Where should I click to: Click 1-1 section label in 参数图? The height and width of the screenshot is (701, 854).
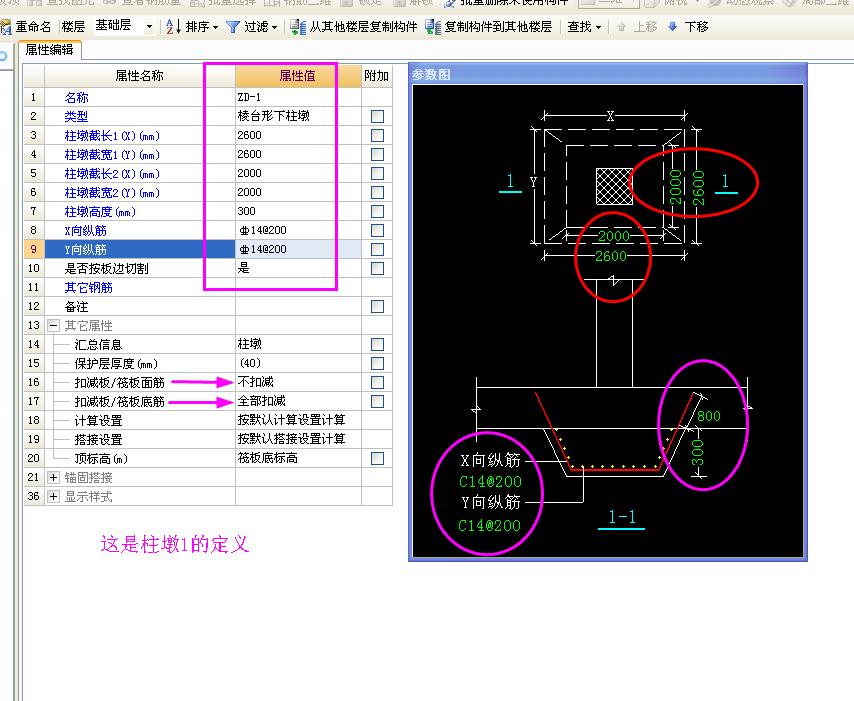621,517
